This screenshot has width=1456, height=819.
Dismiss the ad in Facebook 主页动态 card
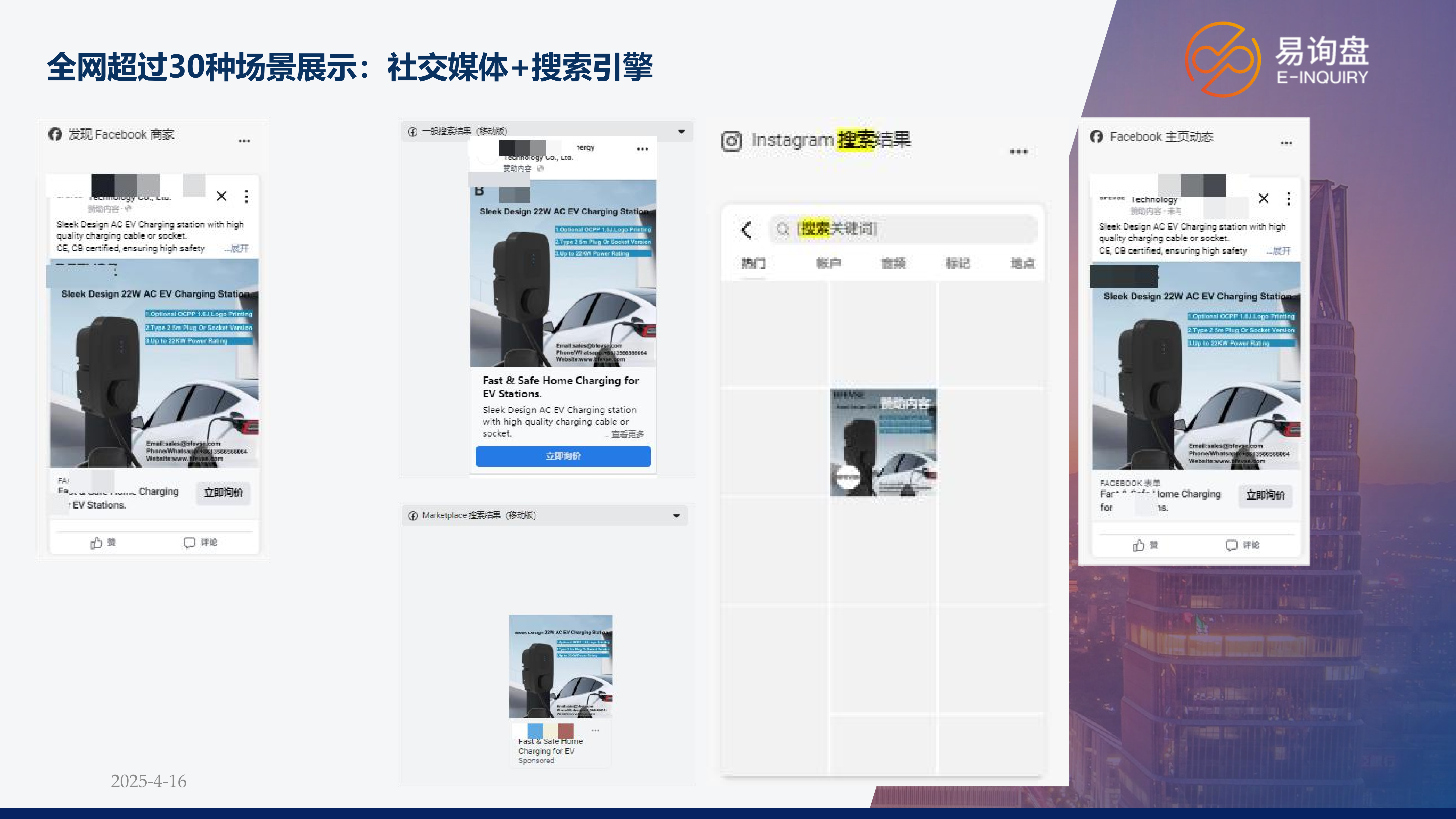pos(1264,198)
